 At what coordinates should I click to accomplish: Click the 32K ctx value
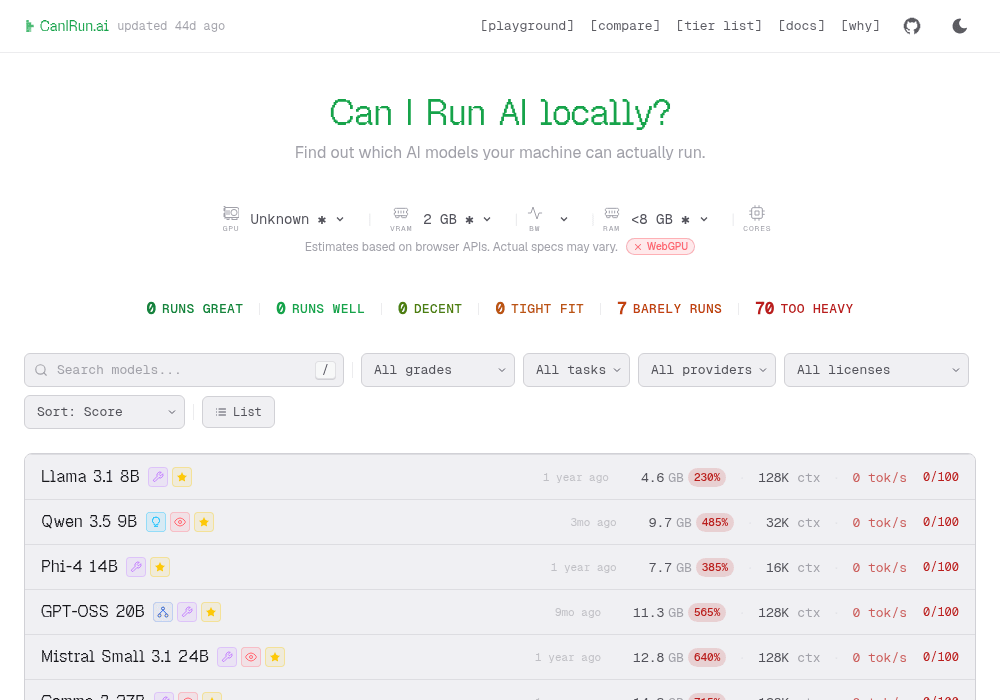tap(793, 523)
